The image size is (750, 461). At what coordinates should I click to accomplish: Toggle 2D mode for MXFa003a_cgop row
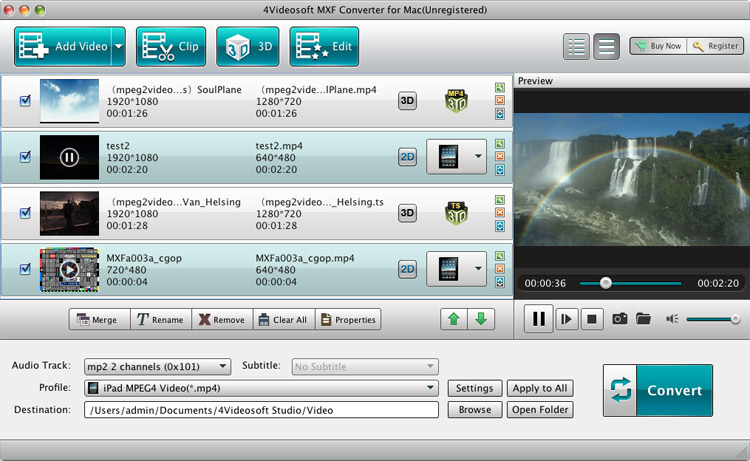click(x=407, y=269)
